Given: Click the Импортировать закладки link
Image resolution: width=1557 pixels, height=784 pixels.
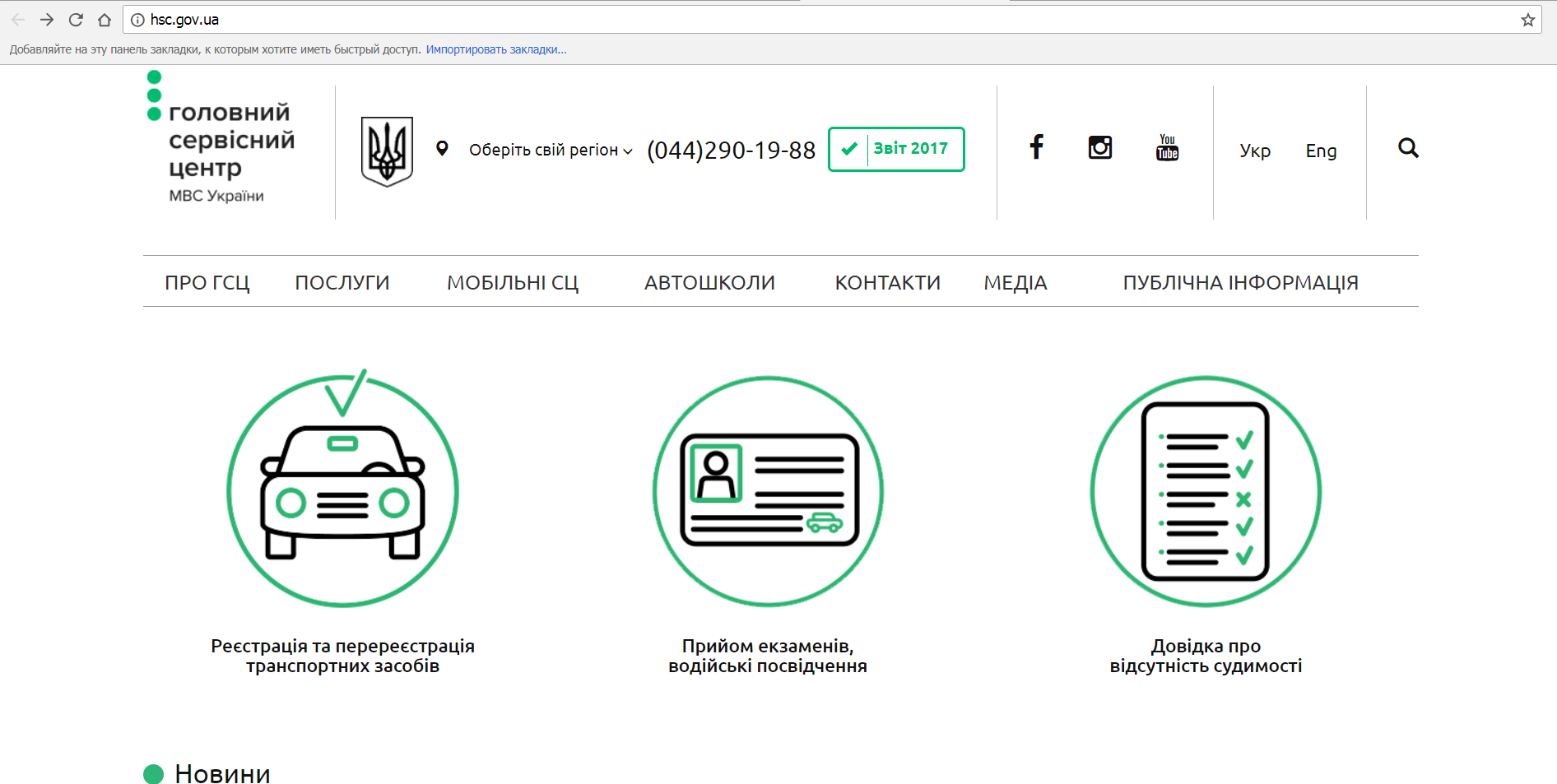Looking at the screenshot, I should click(x=495, y=49).
